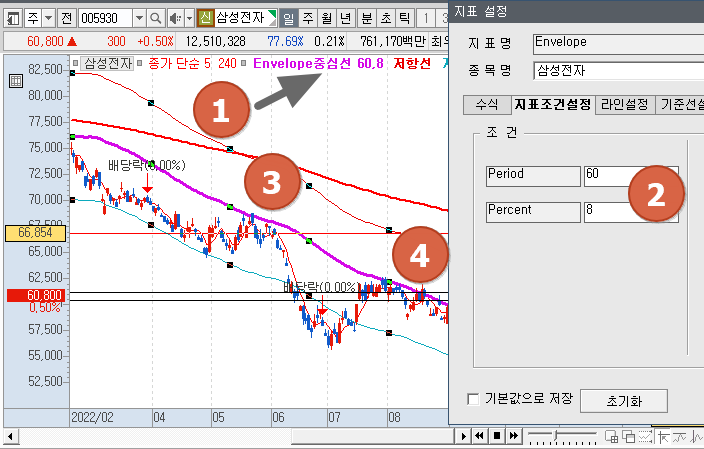The width and height of the screenshot is (704, 449).
Task: Select the 주 weekly period button
Action: 308,18
